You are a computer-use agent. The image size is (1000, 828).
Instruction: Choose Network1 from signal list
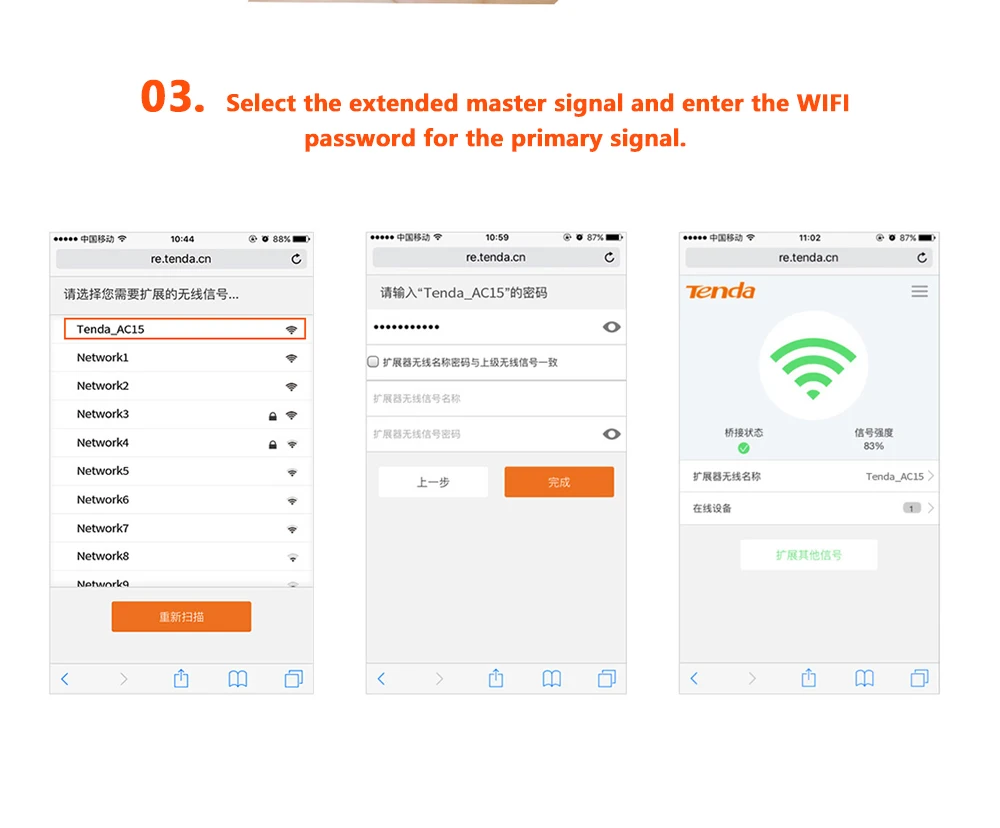click(x=182, y=358)
